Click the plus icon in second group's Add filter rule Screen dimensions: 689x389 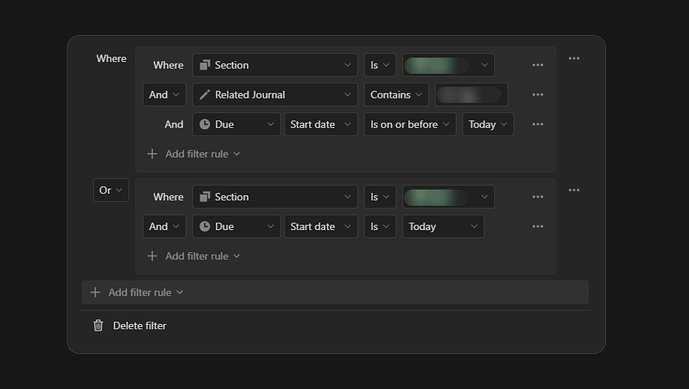point(152,256)
